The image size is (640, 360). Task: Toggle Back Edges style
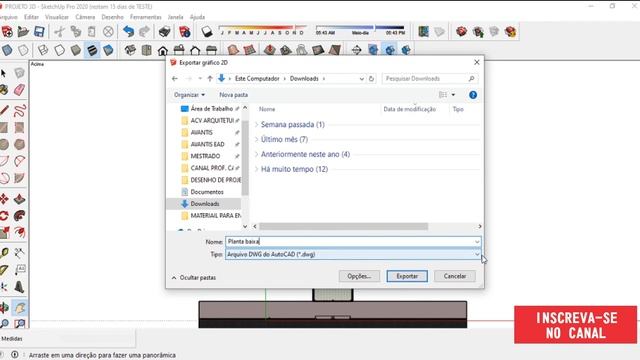(x=23, y=50)
